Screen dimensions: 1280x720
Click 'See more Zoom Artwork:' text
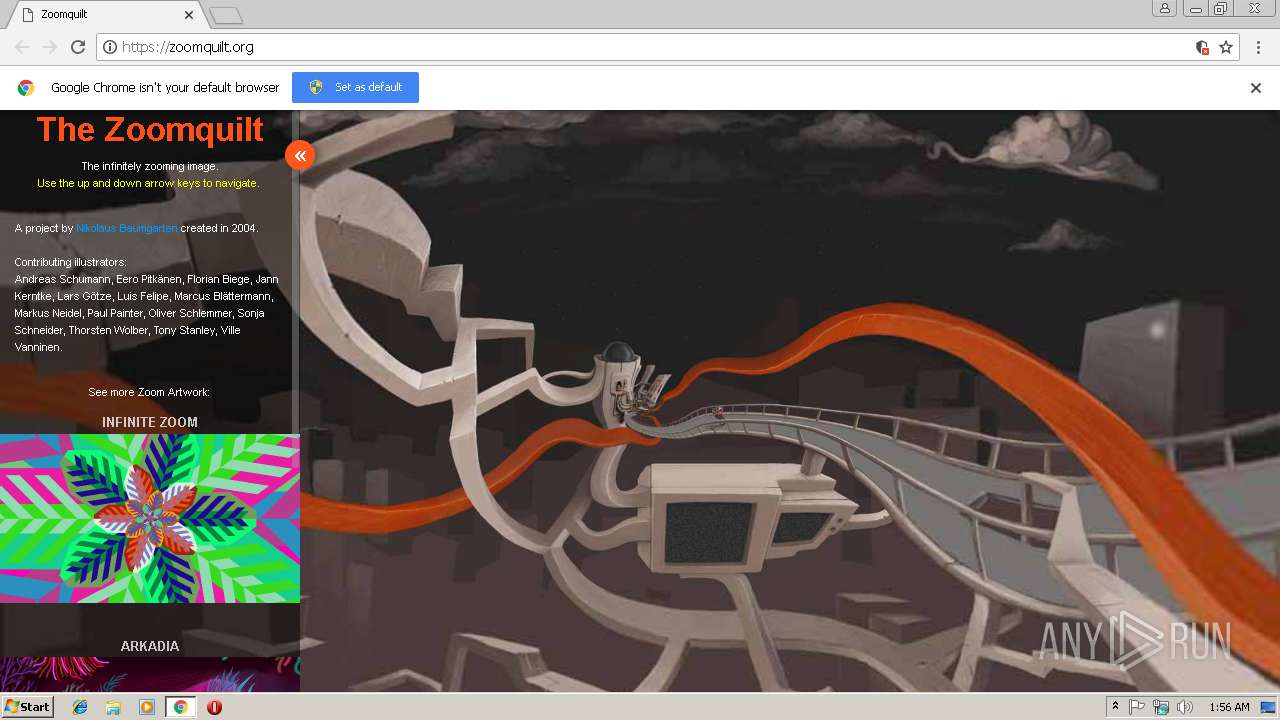149,392
